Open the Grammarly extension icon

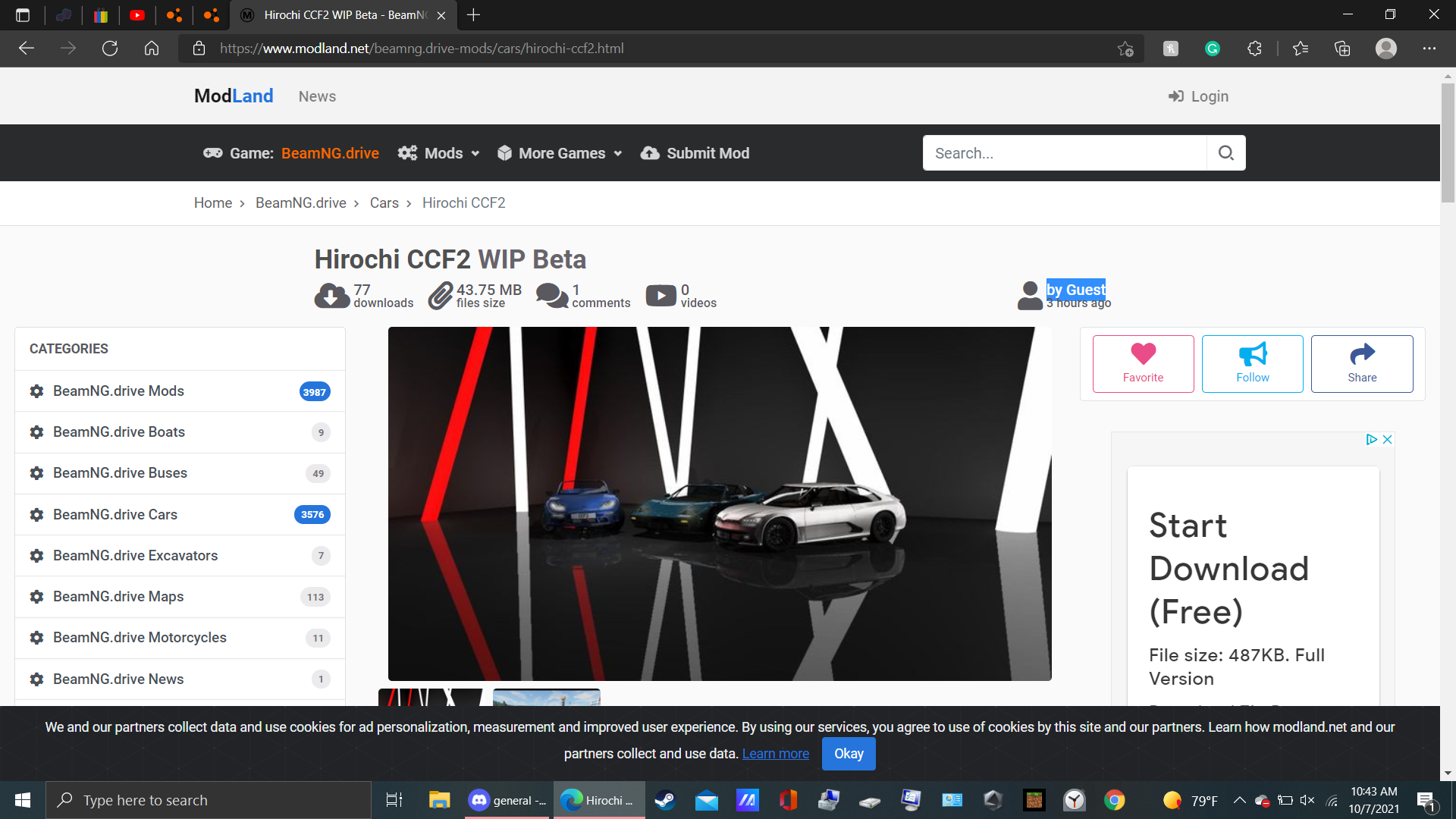[1213, 49]
